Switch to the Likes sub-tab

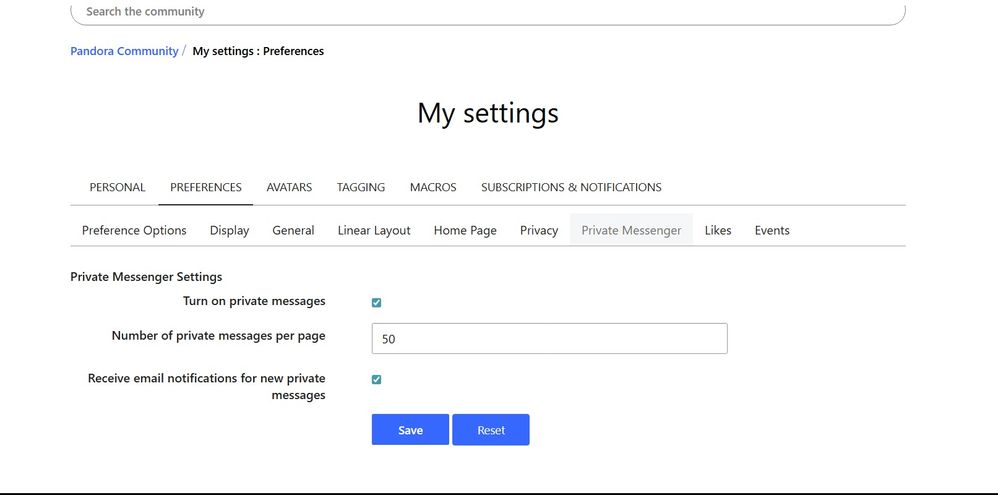718,230
